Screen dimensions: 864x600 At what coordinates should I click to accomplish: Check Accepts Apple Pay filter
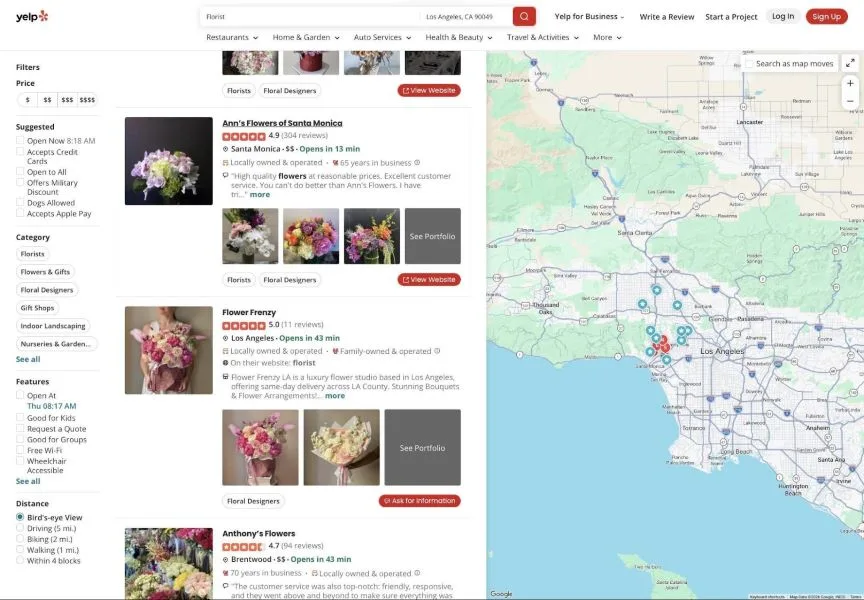click(x=20, y=213)
